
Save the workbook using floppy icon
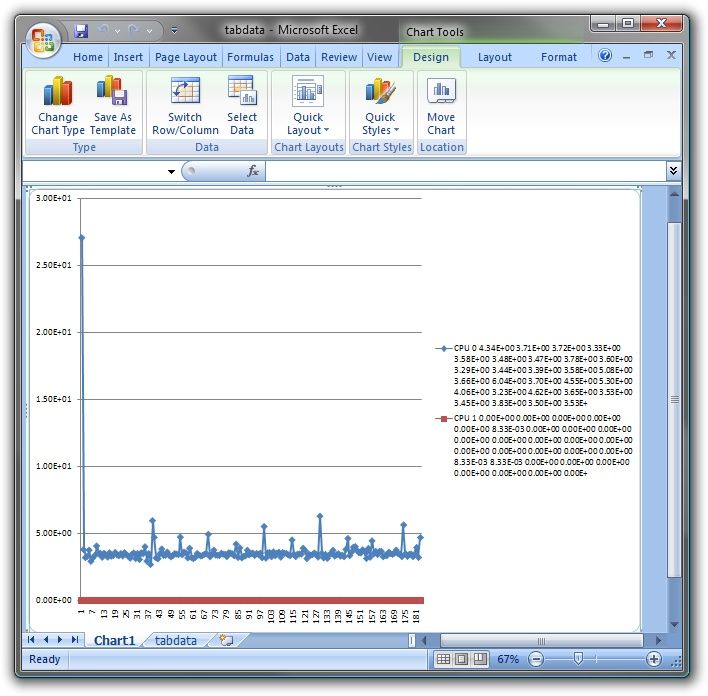click(81, 31)
